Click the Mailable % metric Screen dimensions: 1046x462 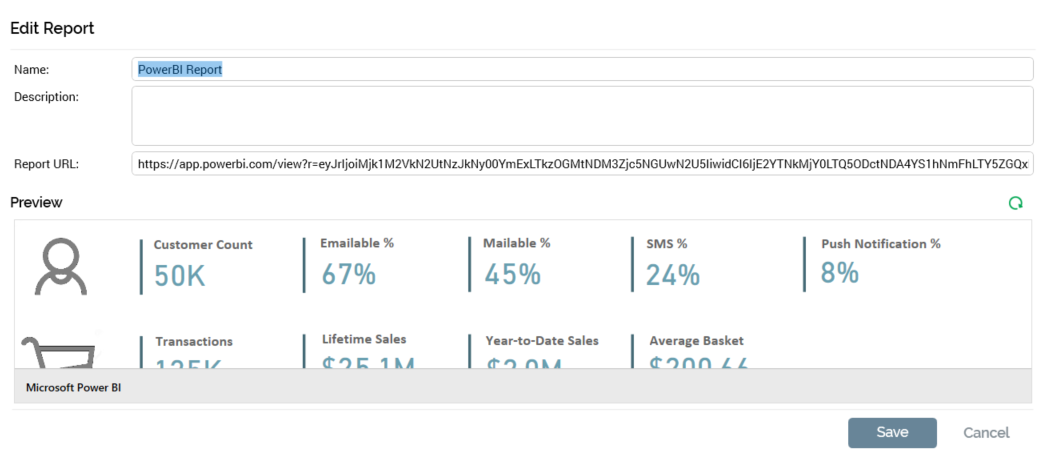pyautogui.click(x=516, y=263)
